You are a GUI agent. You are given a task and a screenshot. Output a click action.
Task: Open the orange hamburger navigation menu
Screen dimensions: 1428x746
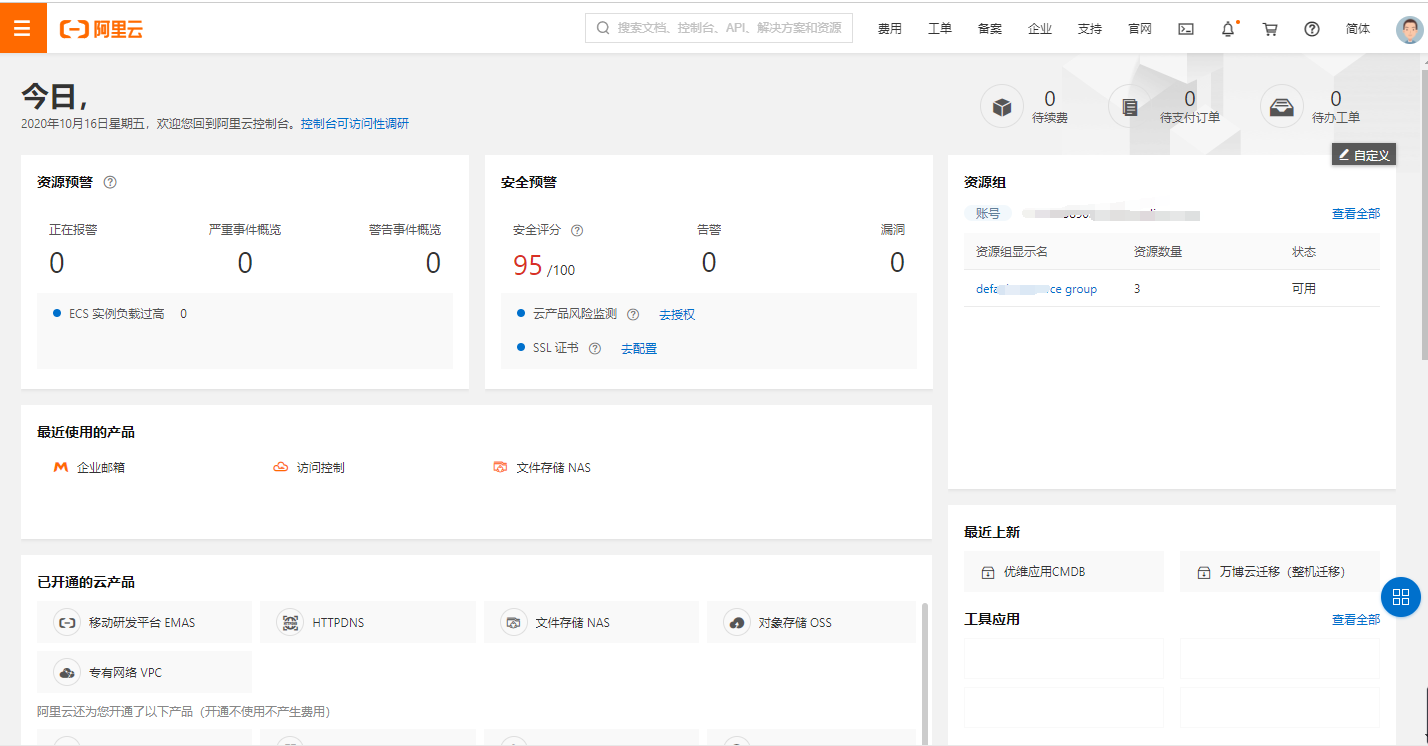pyautogui.click(x=23, y=28)
